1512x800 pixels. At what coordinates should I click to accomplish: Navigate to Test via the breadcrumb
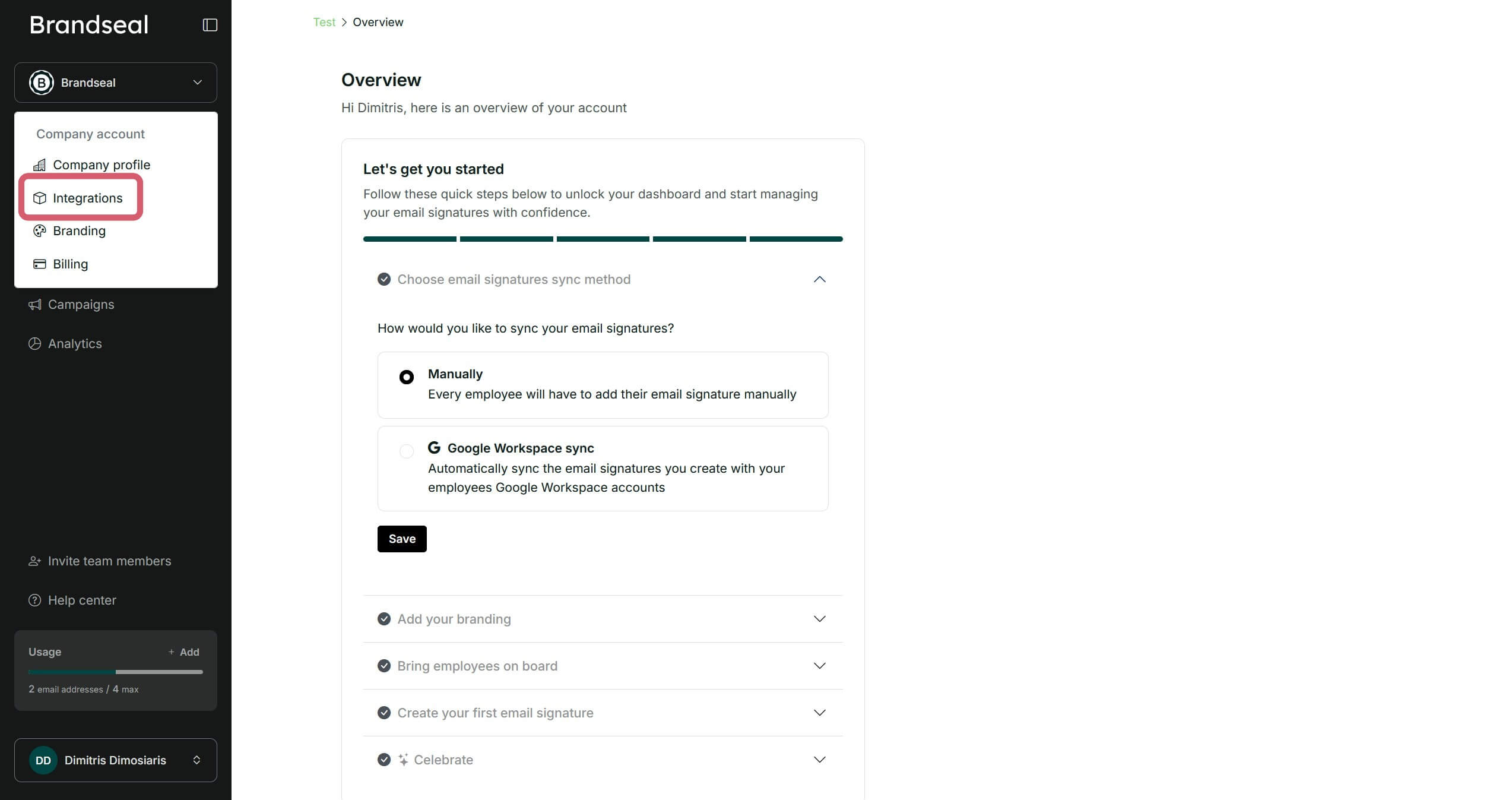[324, 22]
